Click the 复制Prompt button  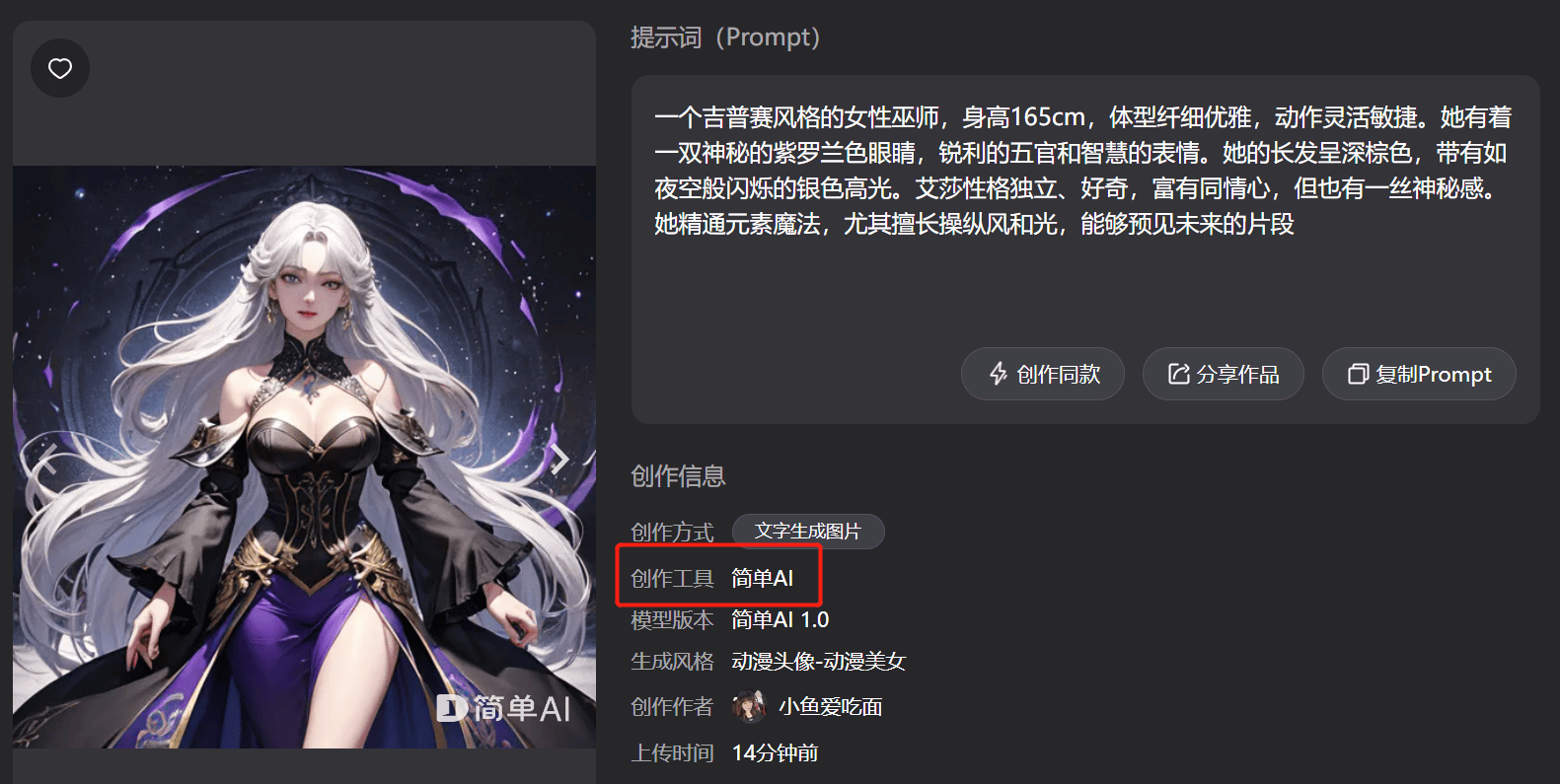pos(1419,374)
